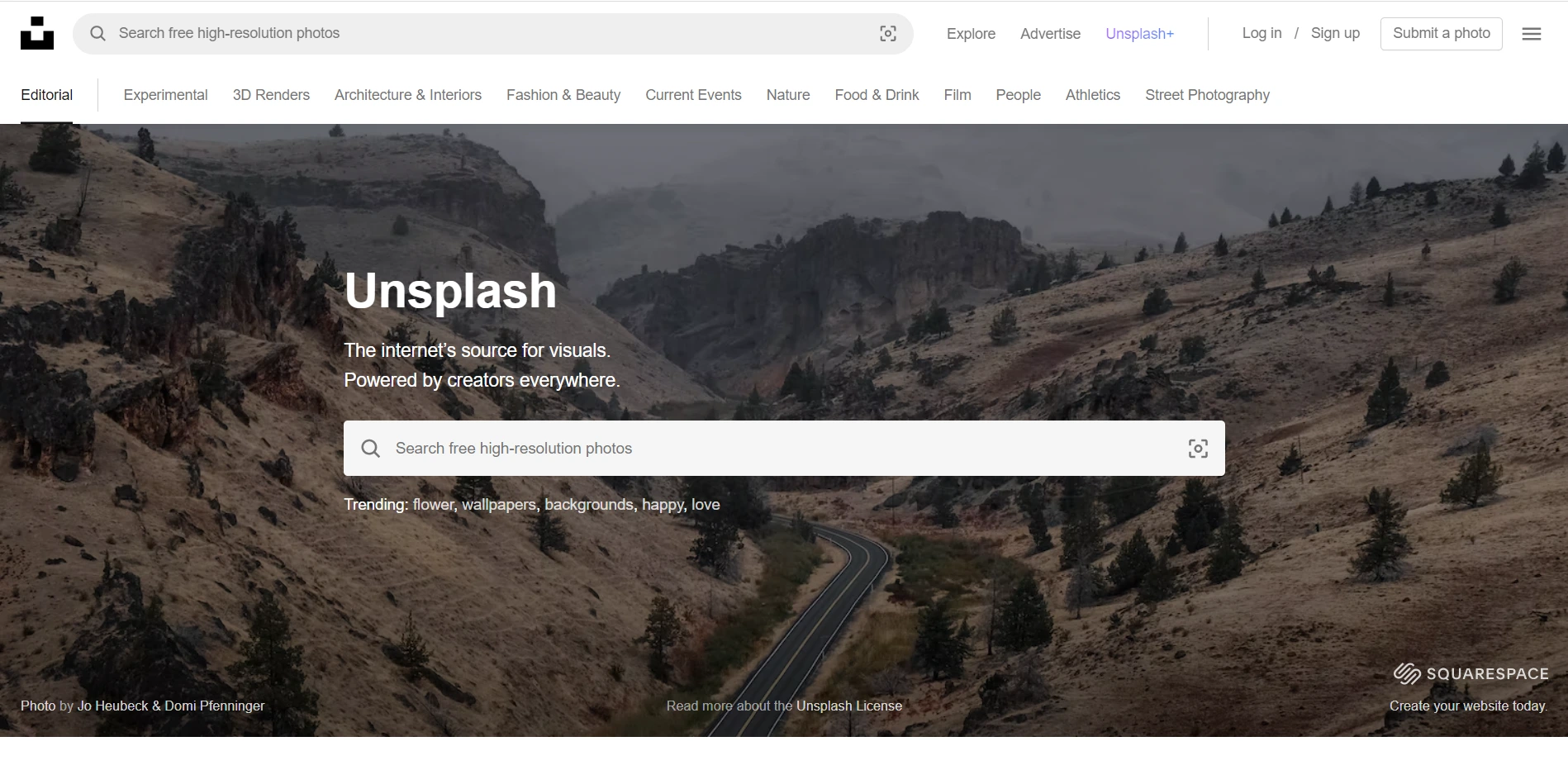The height and width of the screenshot is (770, 1568).
Task: Focus the top search photos field
Action: tap(493, 34)
